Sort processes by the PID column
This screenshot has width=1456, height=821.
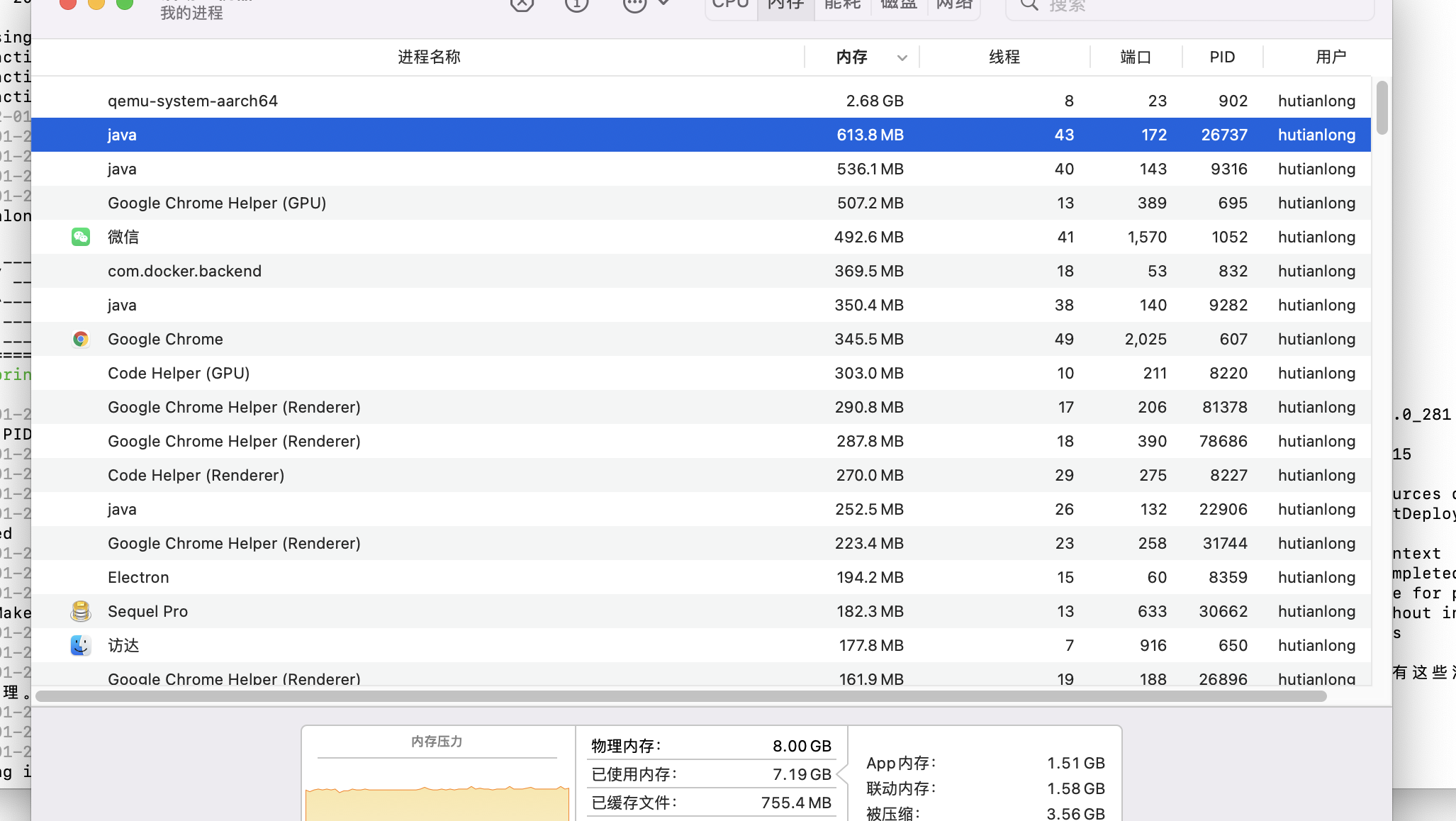click(x=1222, y=57)
